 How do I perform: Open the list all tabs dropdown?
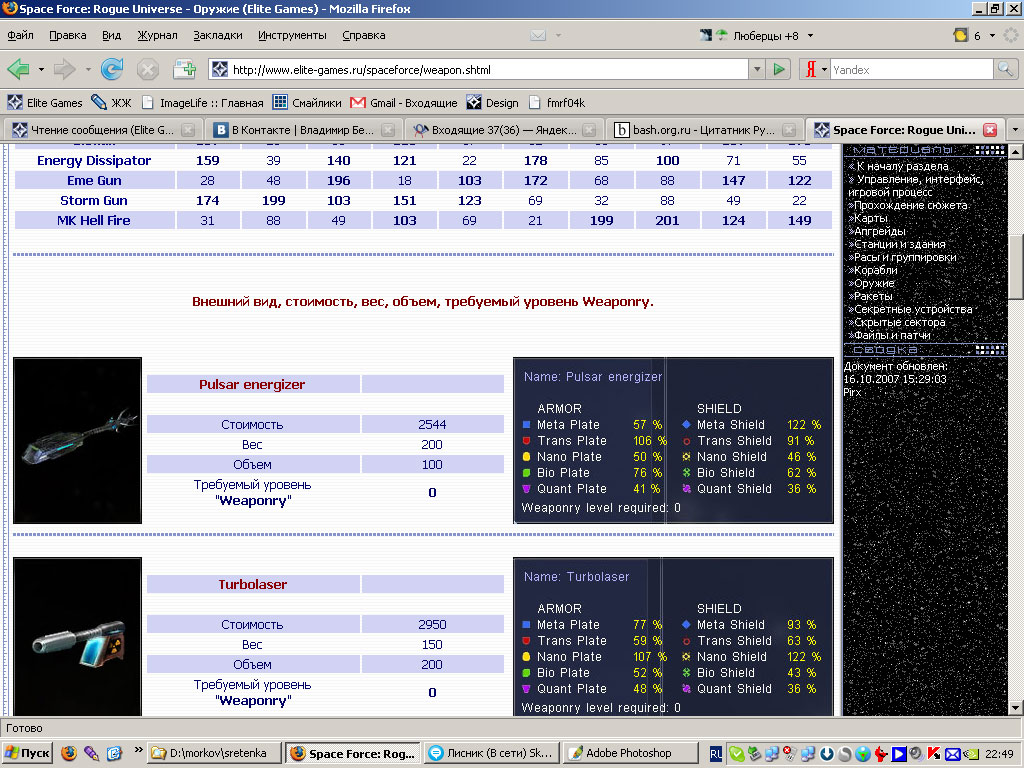coord(1014,130)
